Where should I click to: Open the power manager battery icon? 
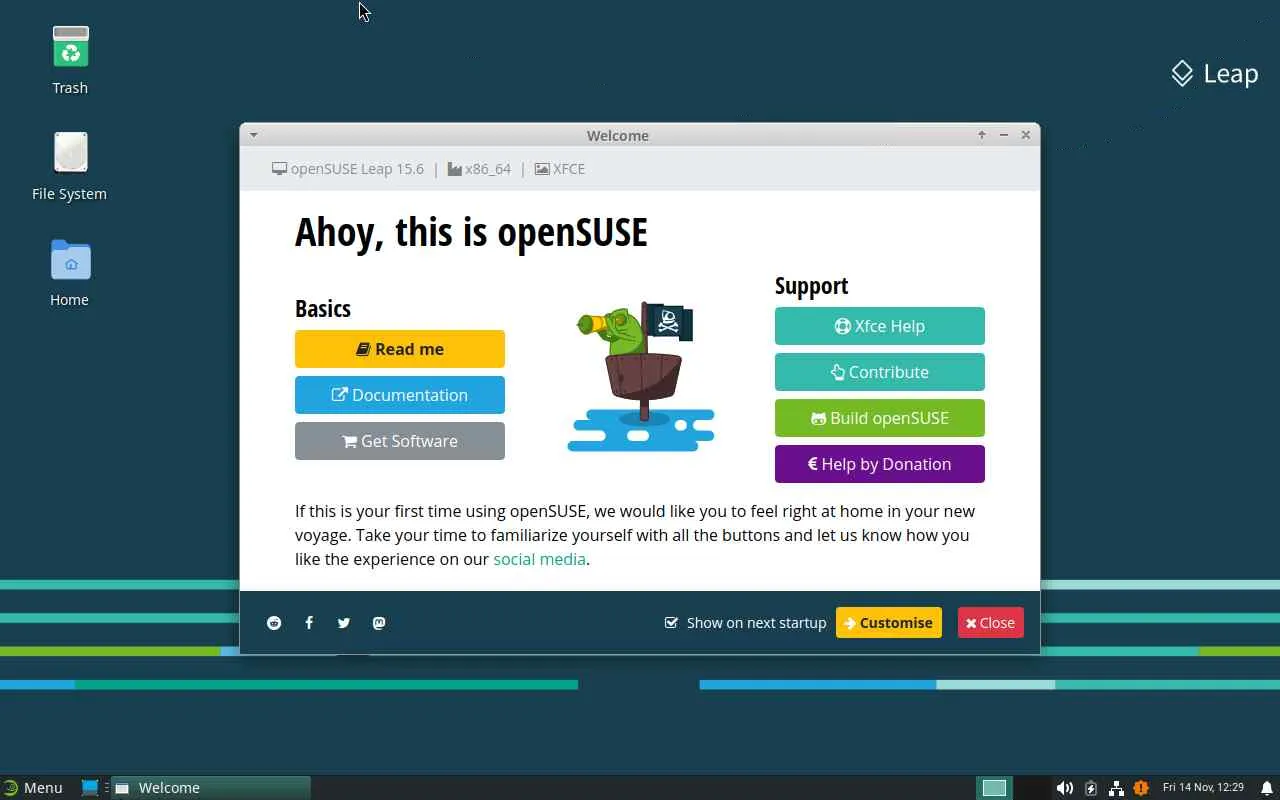tap(1091, 788)
